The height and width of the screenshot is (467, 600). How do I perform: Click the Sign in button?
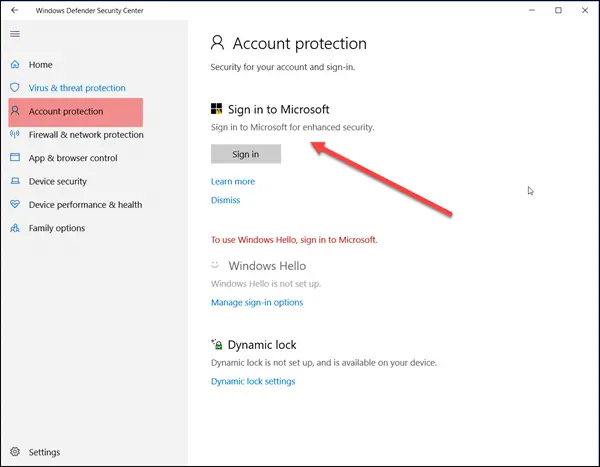click(246, 154)
